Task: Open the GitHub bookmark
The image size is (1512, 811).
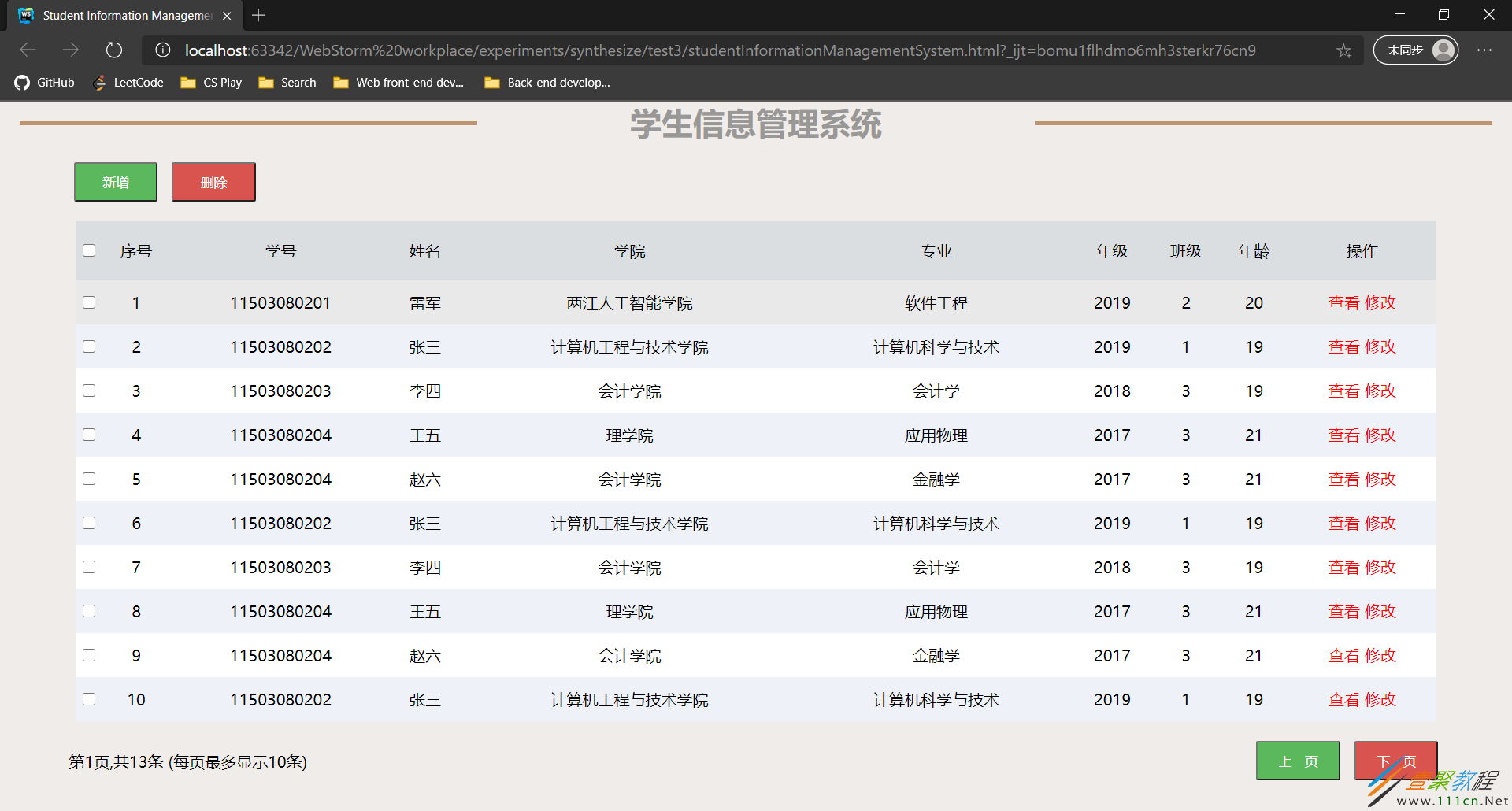Action: click(44, 82)
